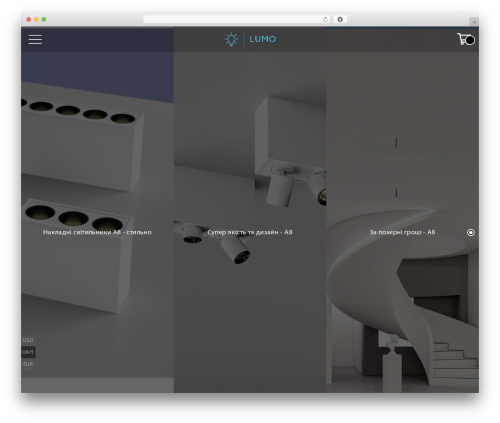The width and height of the screenshot is (500, 423).
Task: Reload the page in browser
Action: (325, 19)
